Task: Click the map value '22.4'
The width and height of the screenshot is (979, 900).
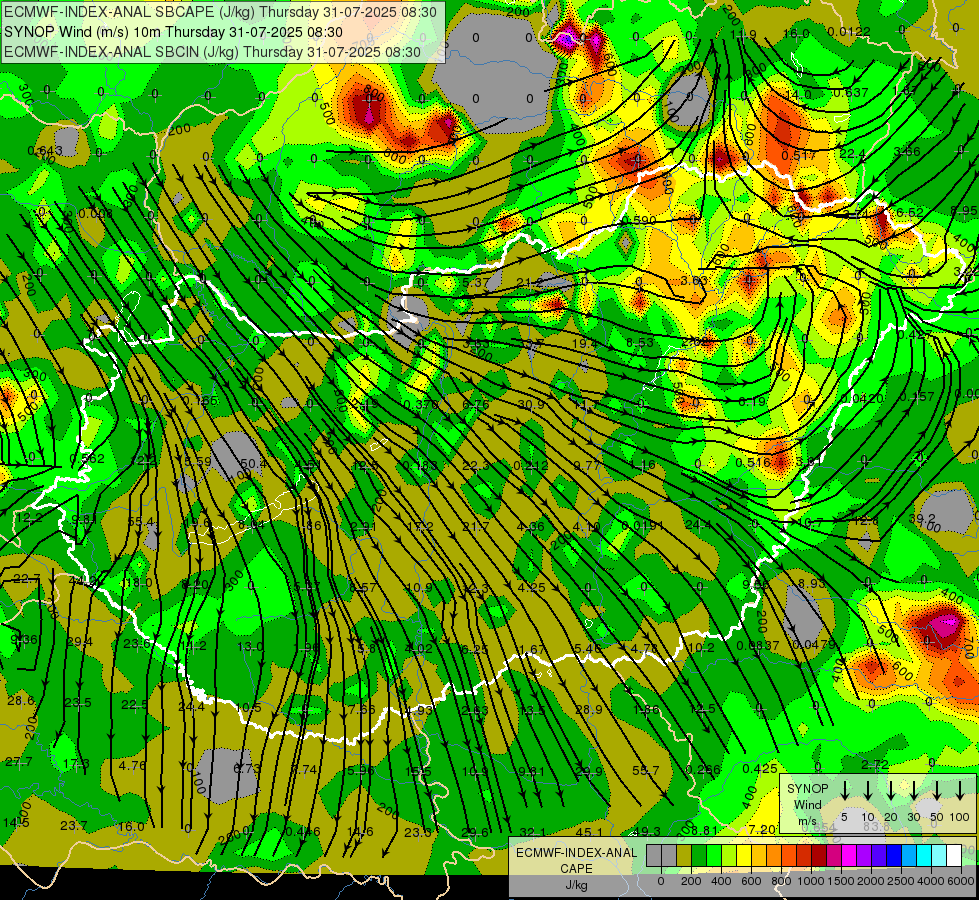Action: point(852,154)
